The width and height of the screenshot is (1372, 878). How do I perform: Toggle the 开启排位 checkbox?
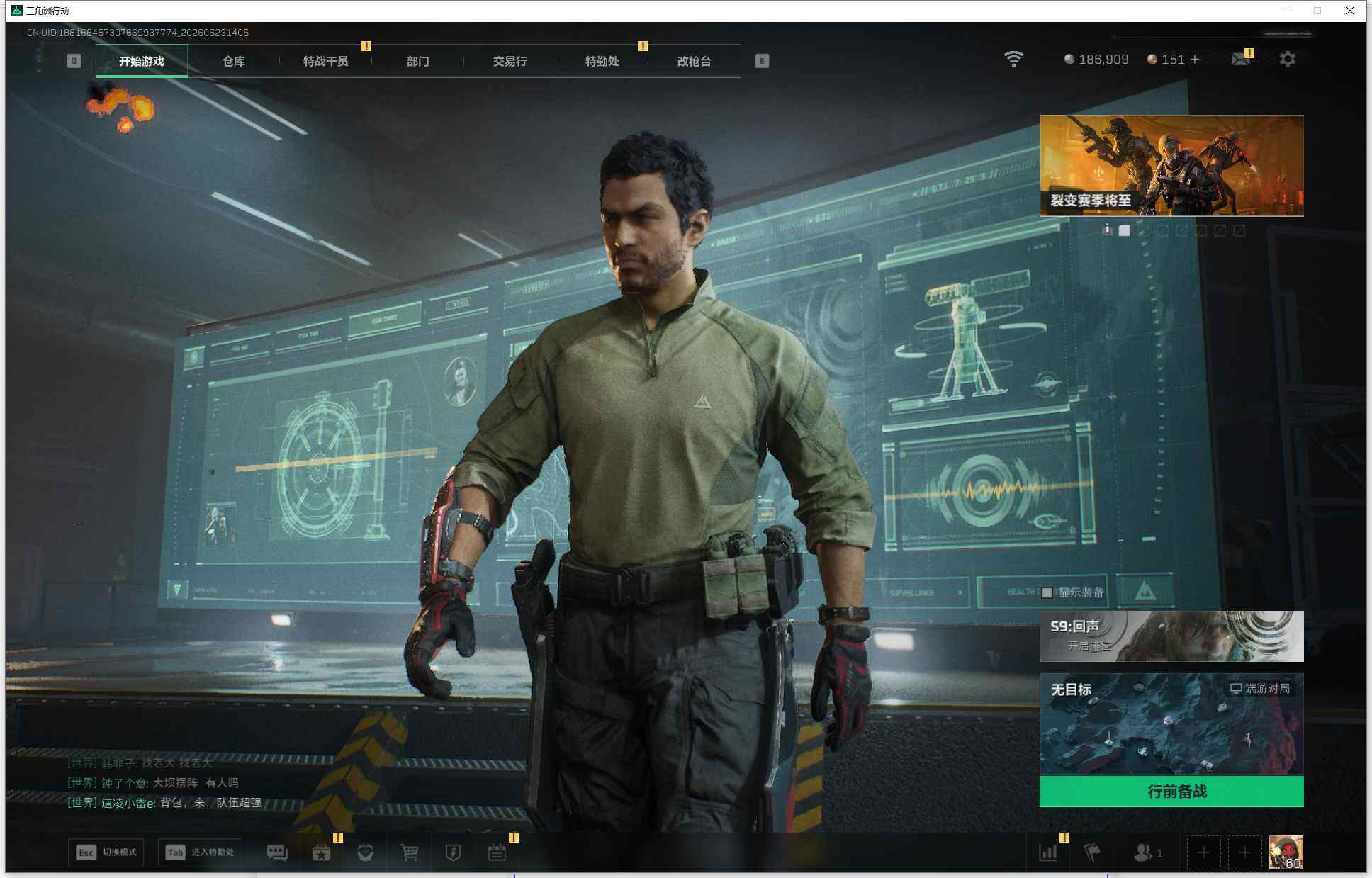point(1057,646)
